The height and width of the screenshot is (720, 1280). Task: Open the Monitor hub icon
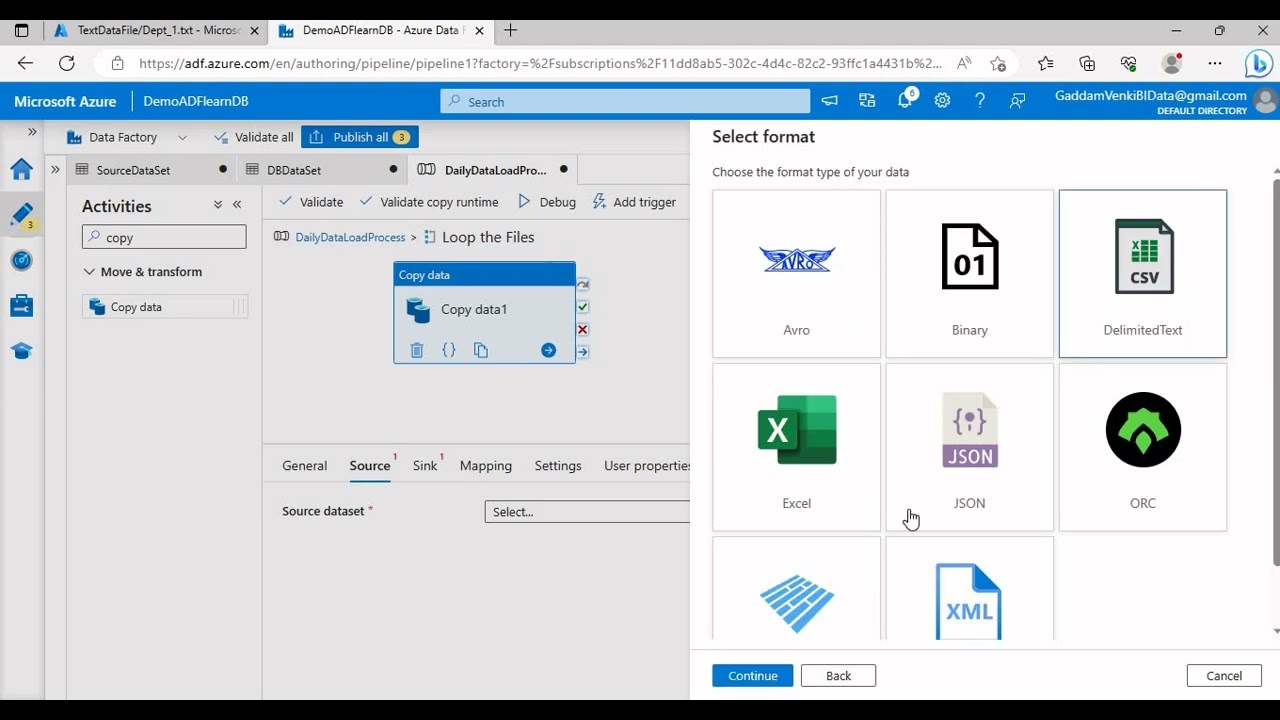(21, 260)
